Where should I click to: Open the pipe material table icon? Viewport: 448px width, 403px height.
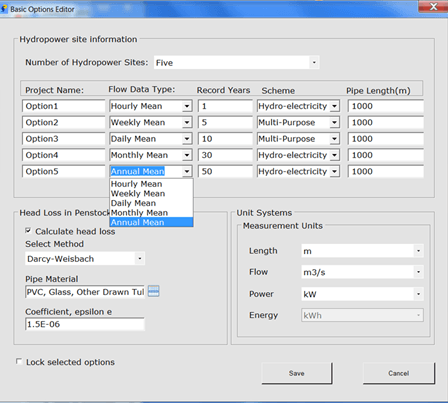(153, 291)
